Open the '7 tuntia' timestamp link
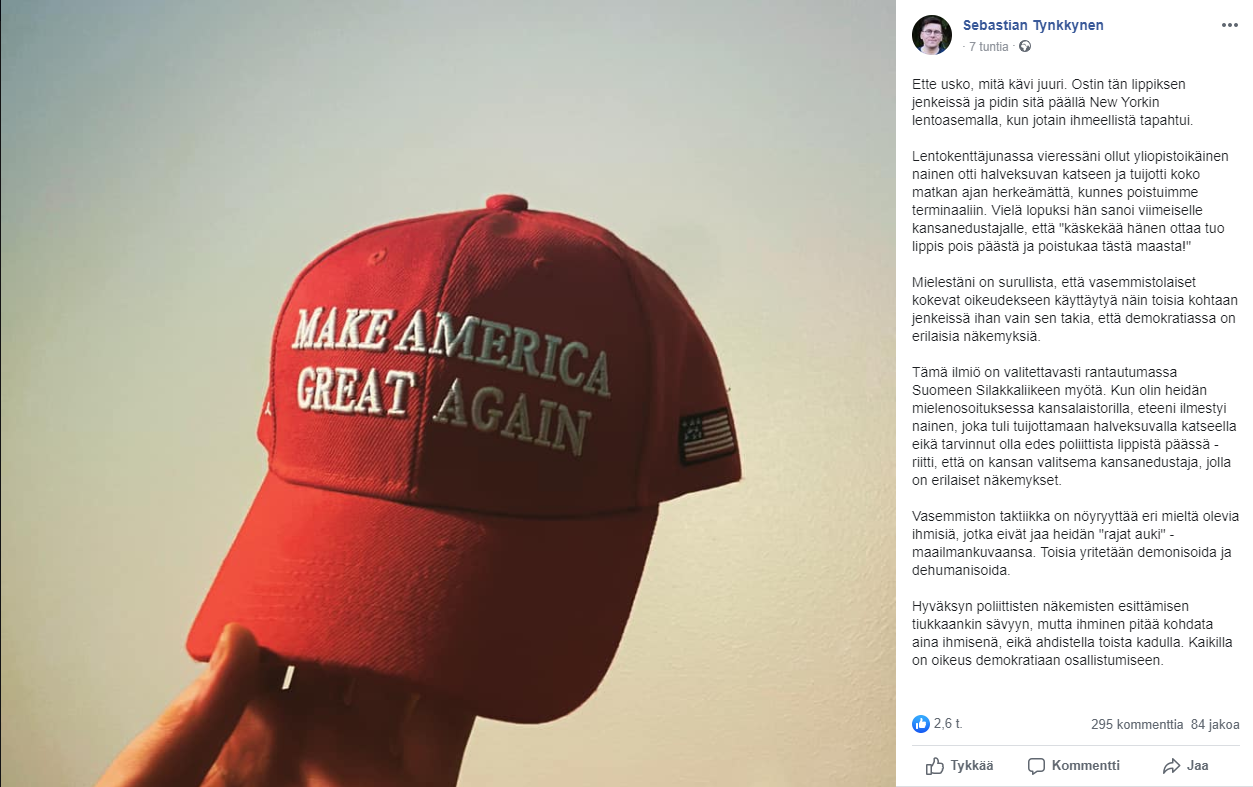Image resolution: width=1253 pixels, height=787 pixels. click(989, 47)
